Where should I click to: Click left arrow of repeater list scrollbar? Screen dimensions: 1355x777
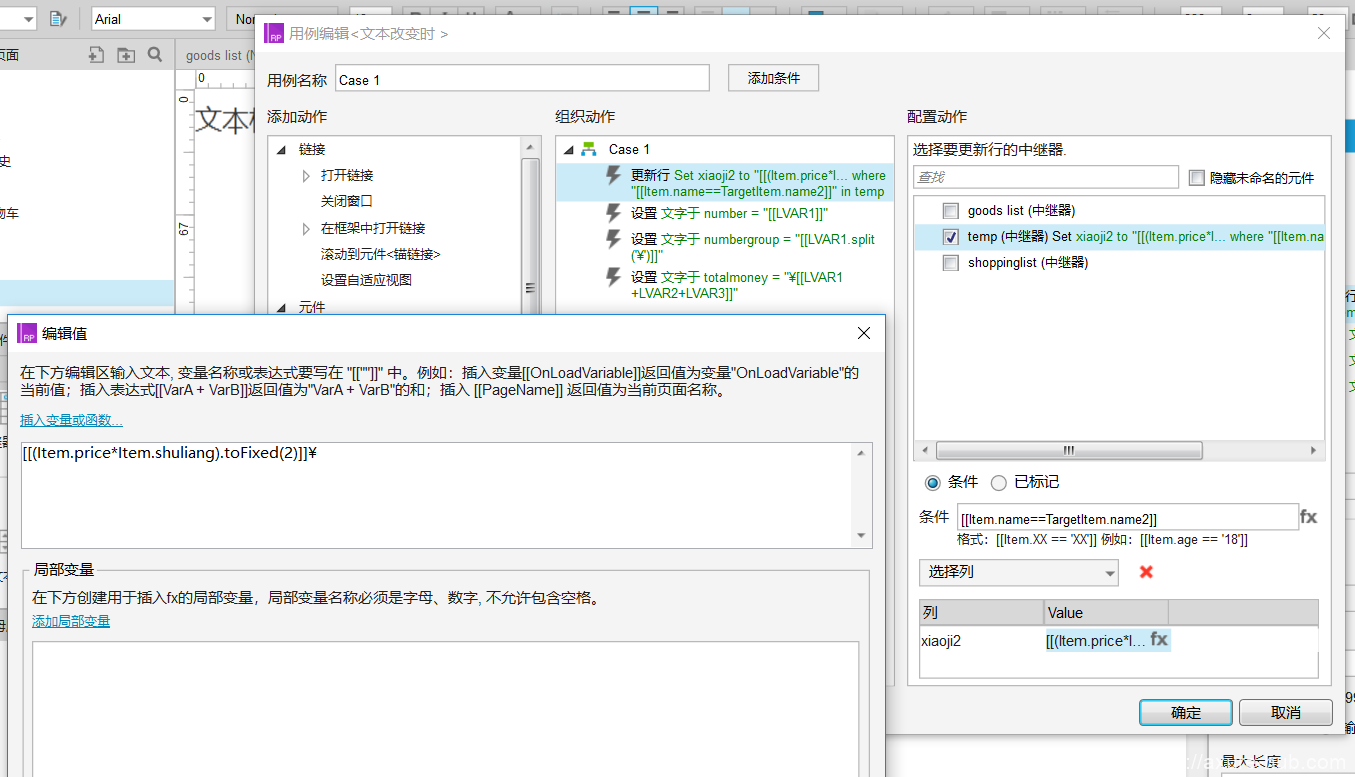tap(924, 450)
